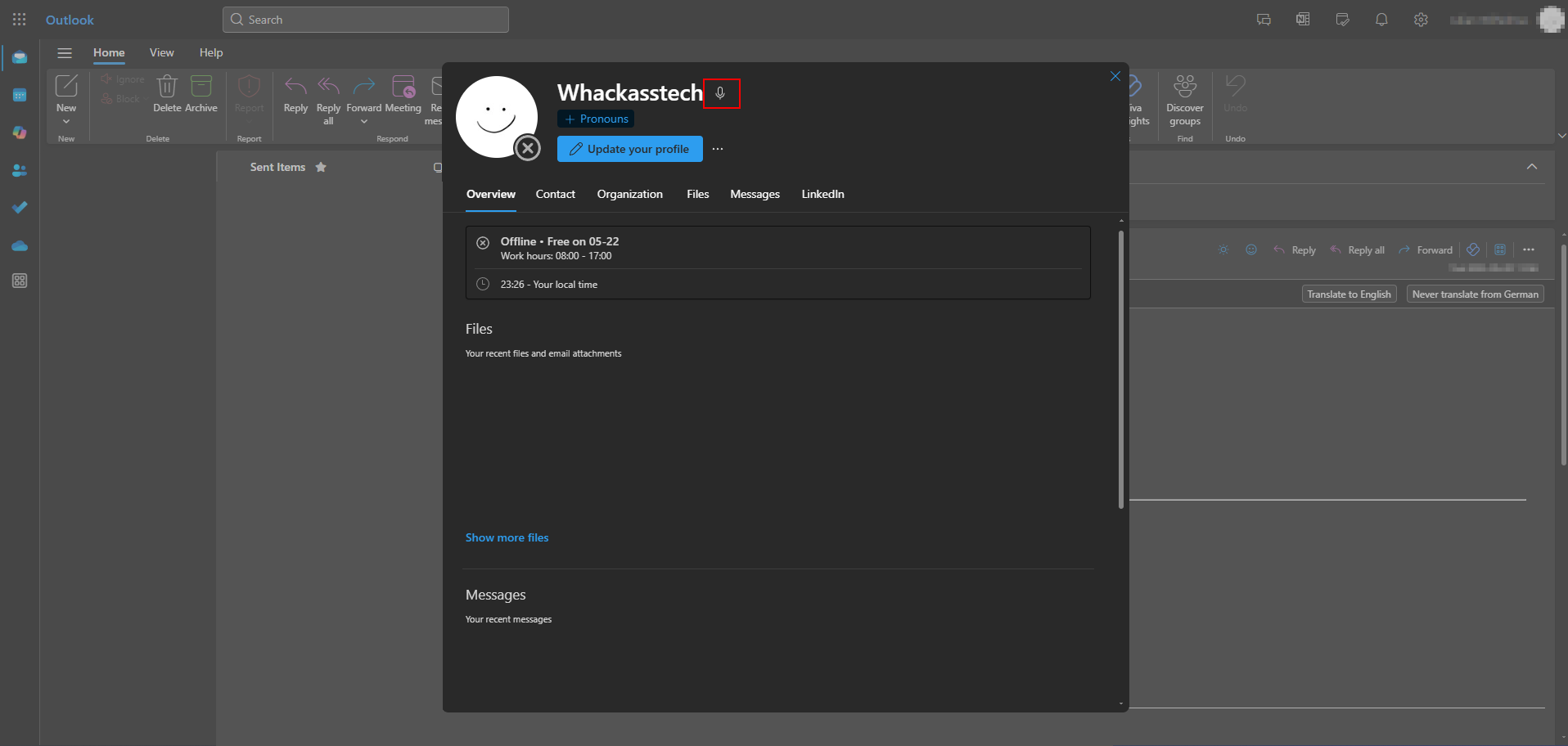Screen dimensions: 1568x746
Task: Toggle the hamburger navigation pane button
Action: click(x=65, y=53)
